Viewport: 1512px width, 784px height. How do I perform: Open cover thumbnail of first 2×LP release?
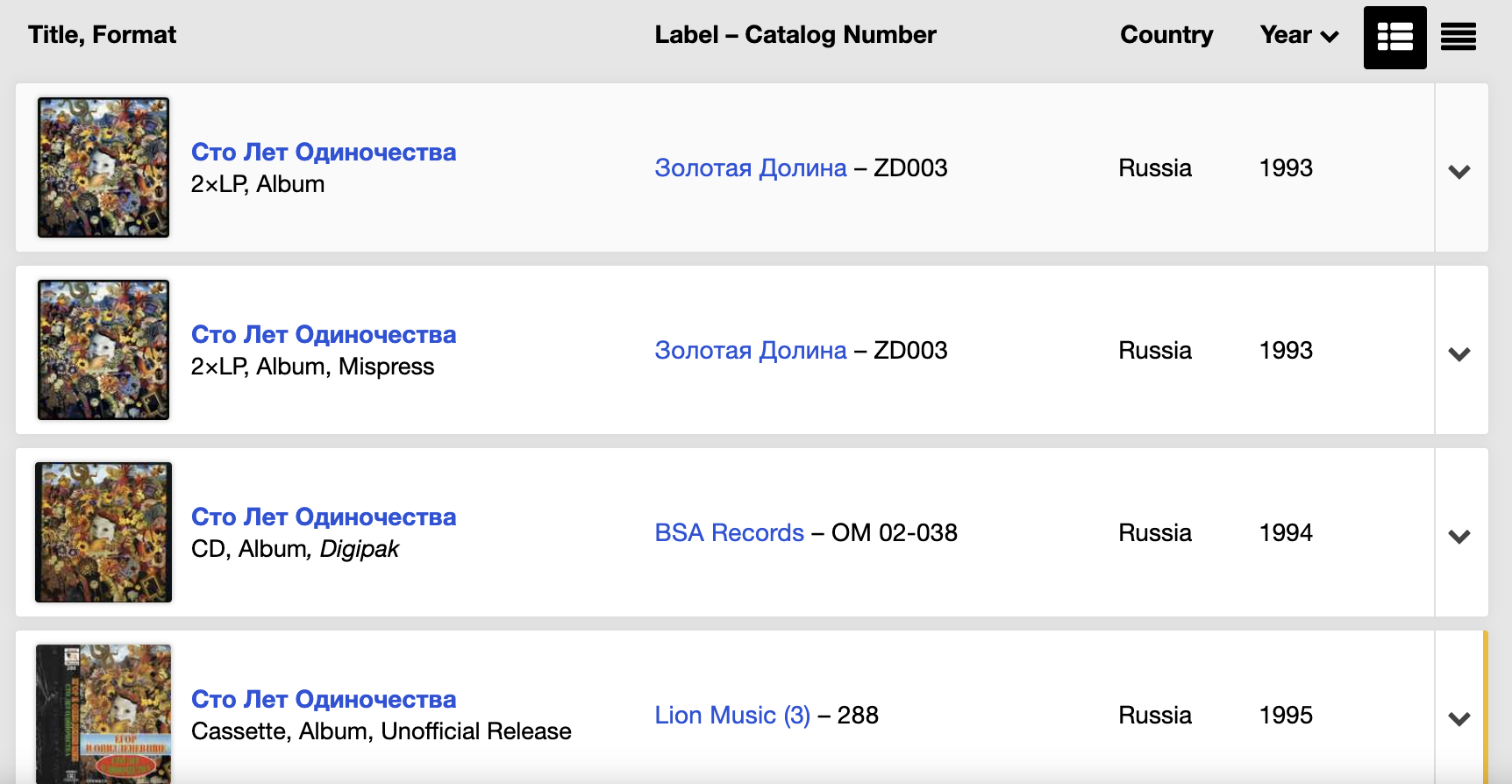click(103, 167)
